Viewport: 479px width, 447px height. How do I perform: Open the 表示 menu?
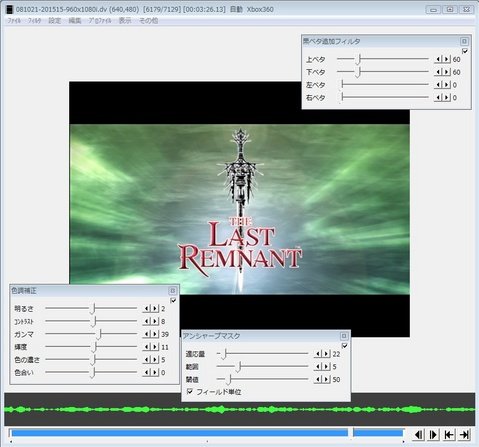pyautogui.click(x=125, y=21)
